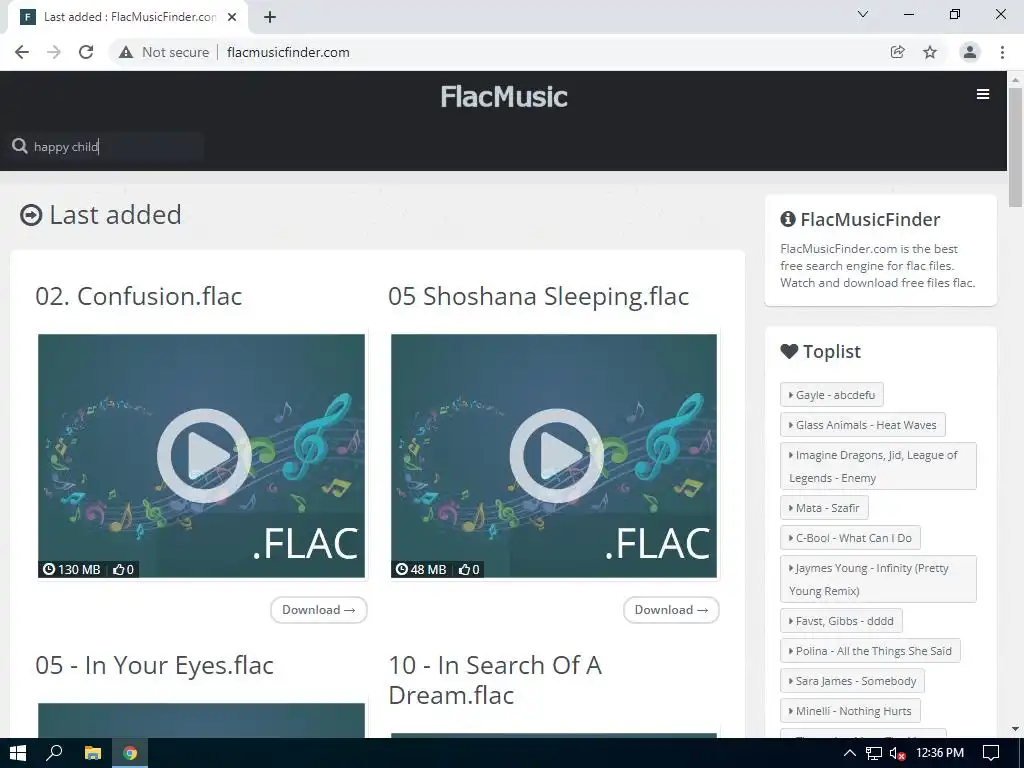The image size is (1024, 768).
Task: Click the page scrollbar thumb
Action: (1016, 147)
